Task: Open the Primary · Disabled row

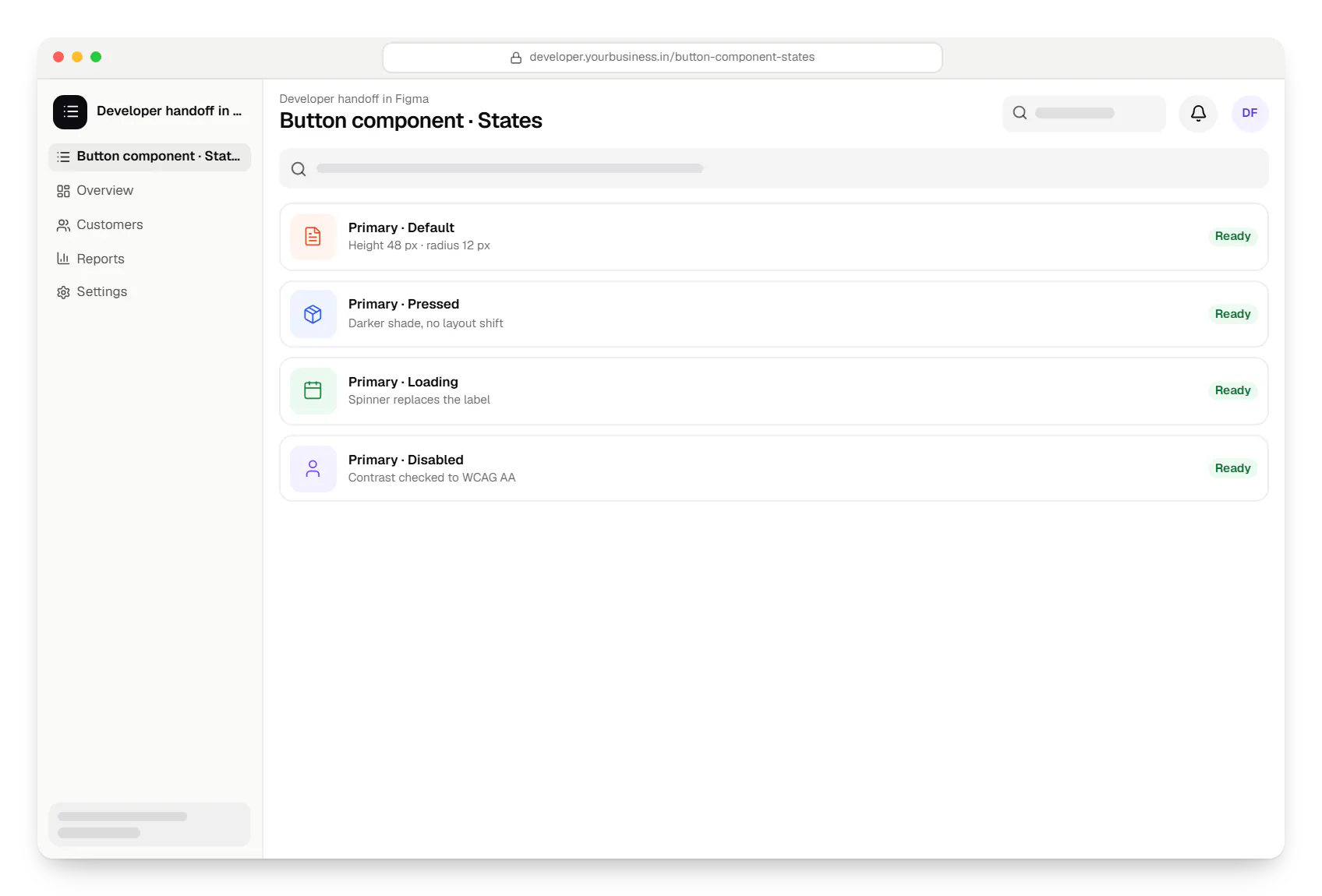Action: click(x=773, y=468)
